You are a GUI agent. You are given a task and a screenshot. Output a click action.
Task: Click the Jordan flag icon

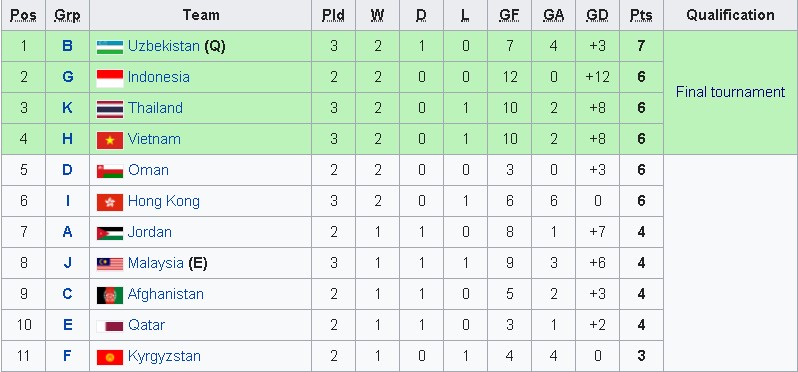[110, 233]
